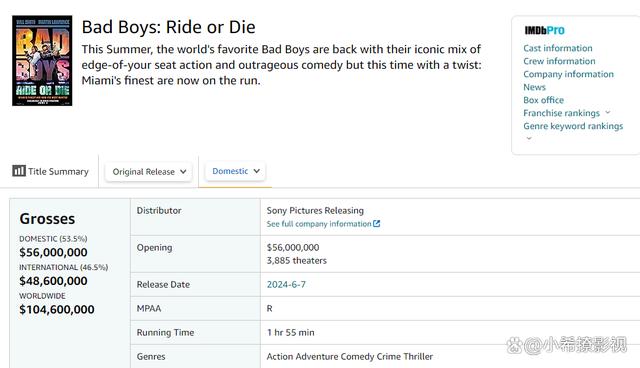Click the Bad Boys movie poster thumbnail

(42, 61)
